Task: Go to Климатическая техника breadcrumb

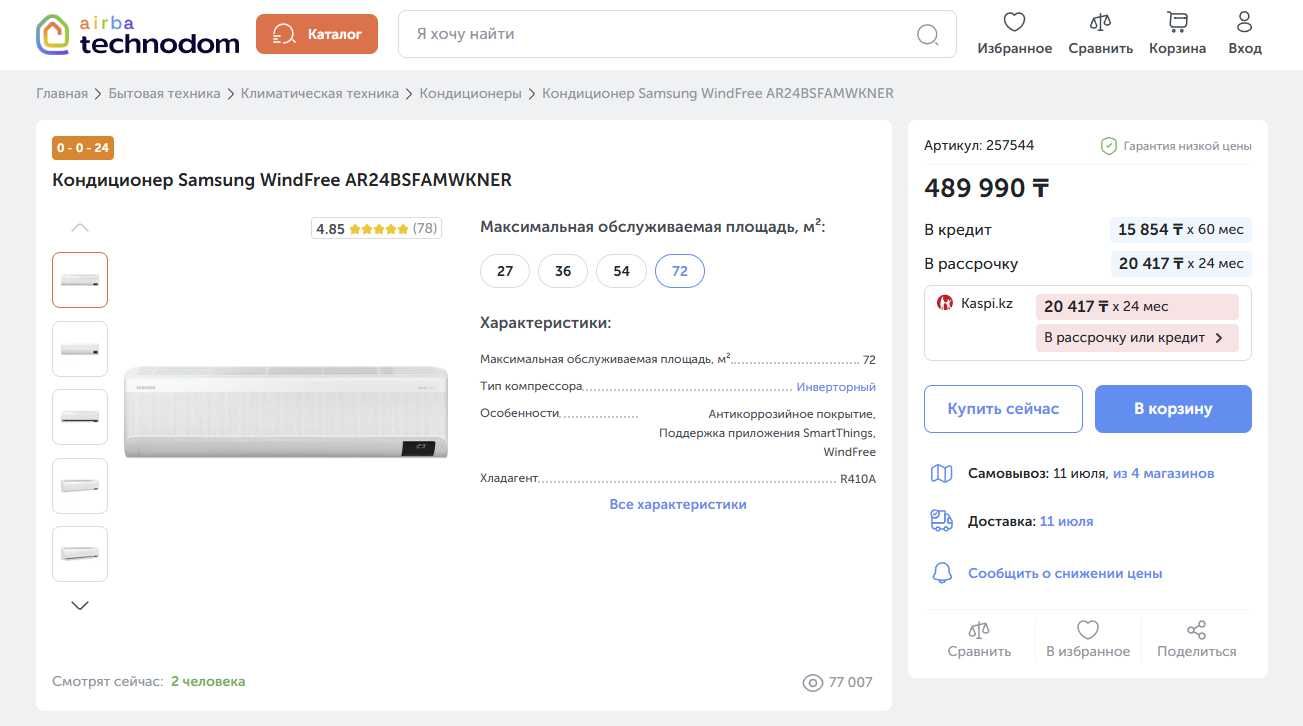Action: pos(320,93)
